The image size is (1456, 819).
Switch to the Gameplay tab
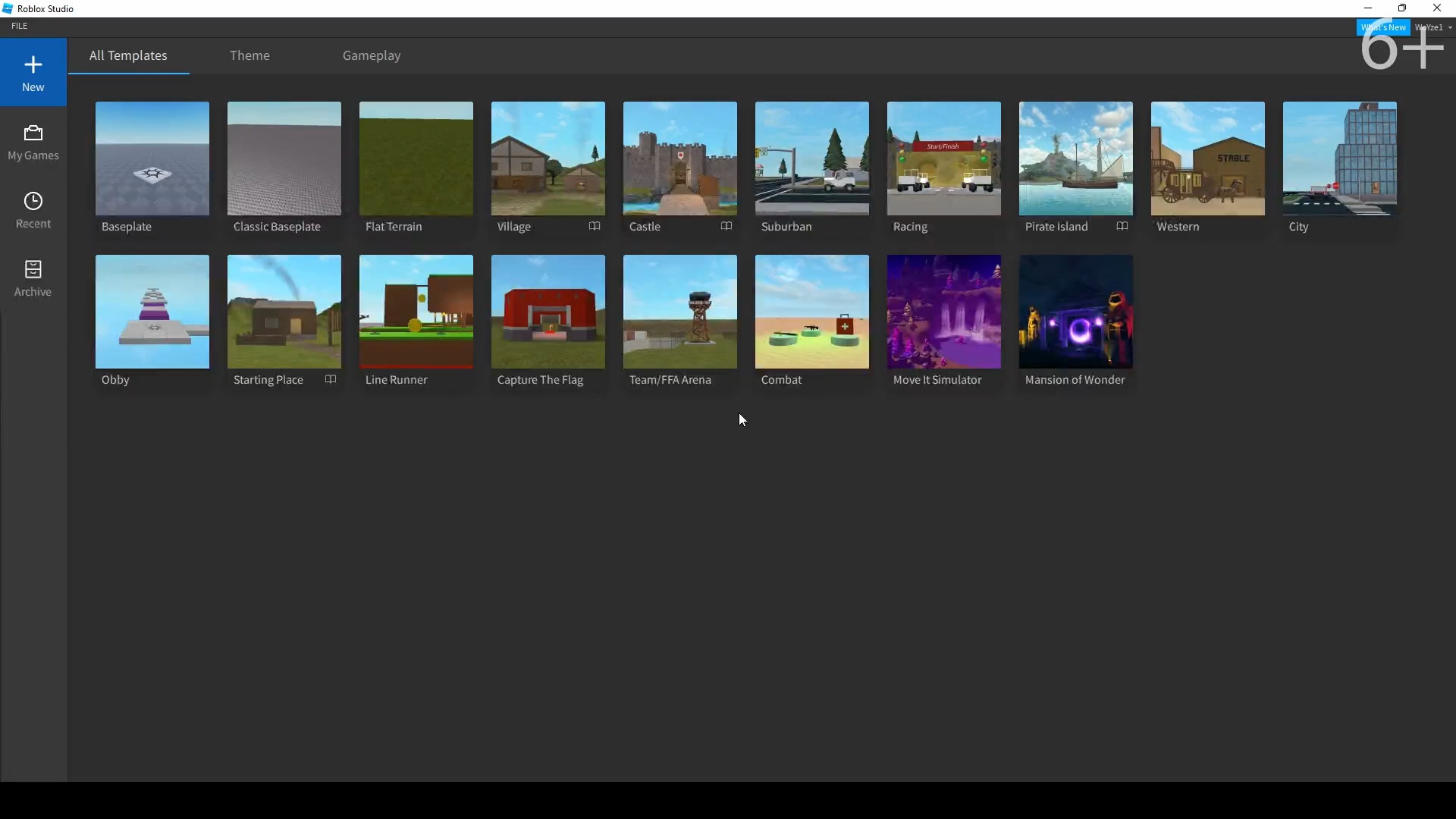point(372,55)
